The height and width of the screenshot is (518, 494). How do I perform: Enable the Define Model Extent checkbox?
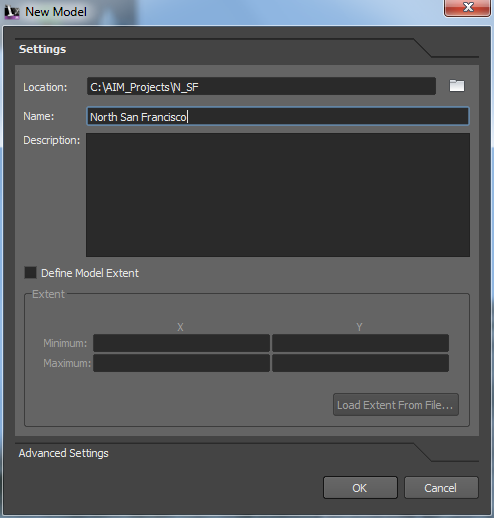point(30,273)
